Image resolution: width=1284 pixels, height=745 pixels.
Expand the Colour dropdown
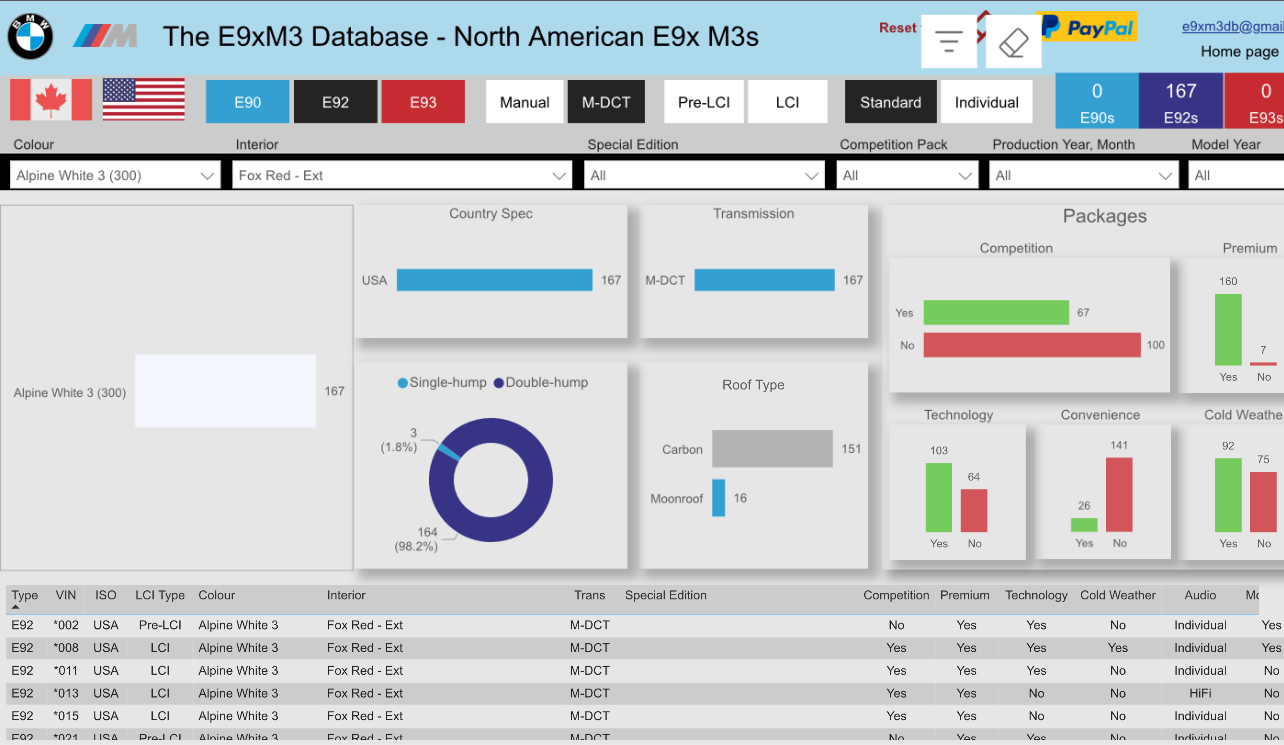(x=116, y=175)
